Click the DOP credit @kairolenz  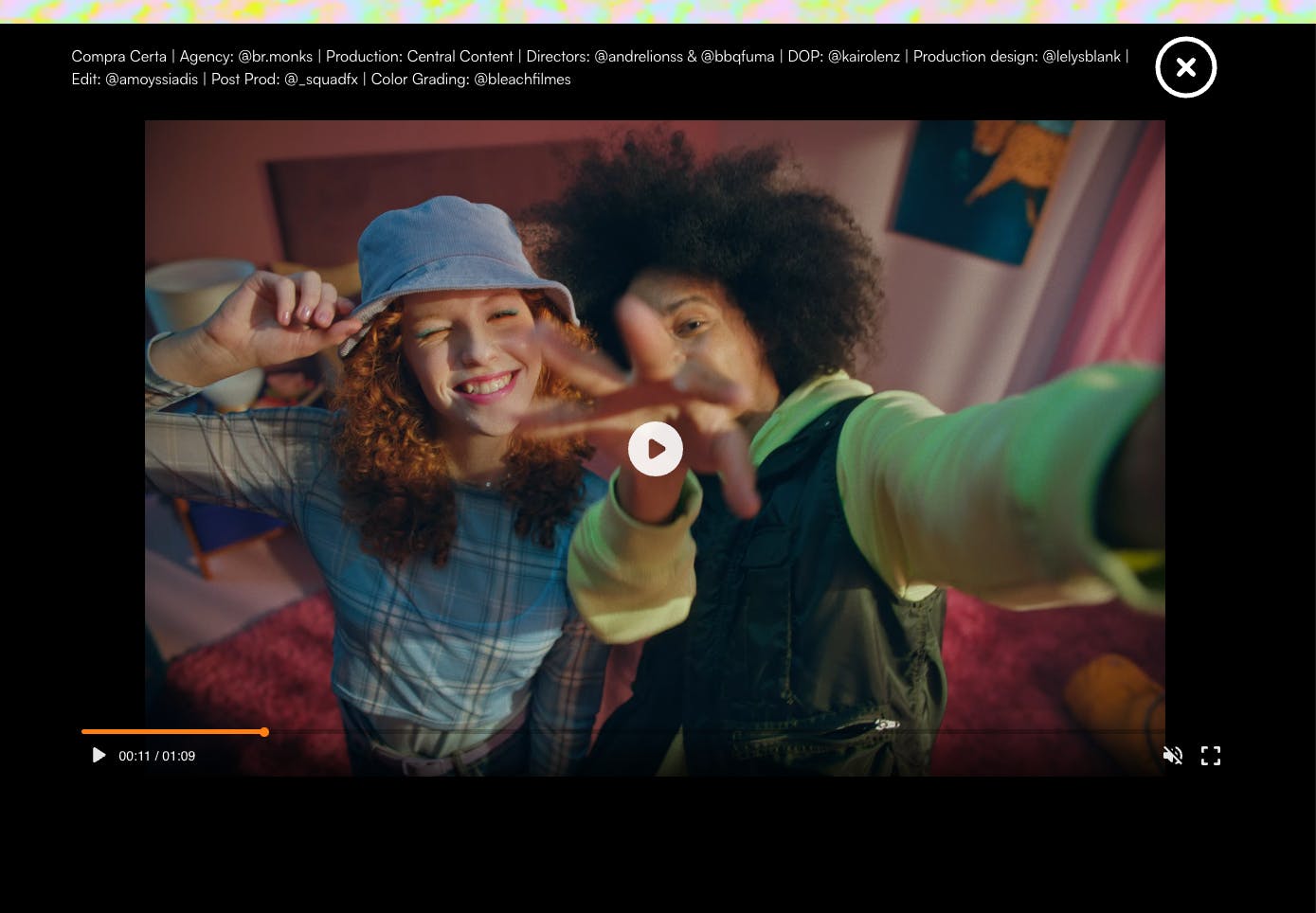coord(863,57)
